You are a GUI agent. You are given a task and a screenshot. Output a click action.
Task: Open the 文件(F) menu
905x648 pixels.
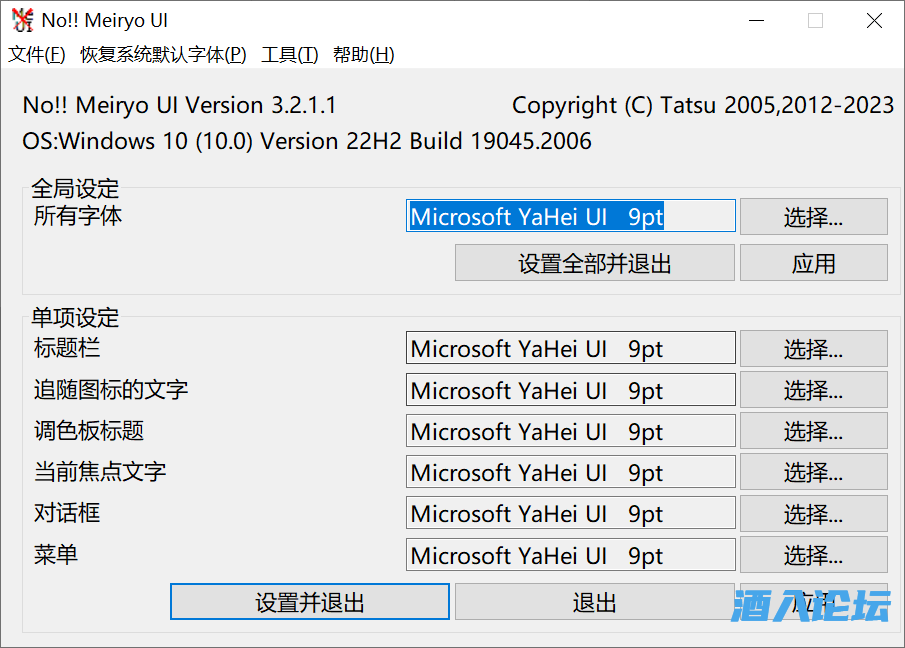pos(37,55)
